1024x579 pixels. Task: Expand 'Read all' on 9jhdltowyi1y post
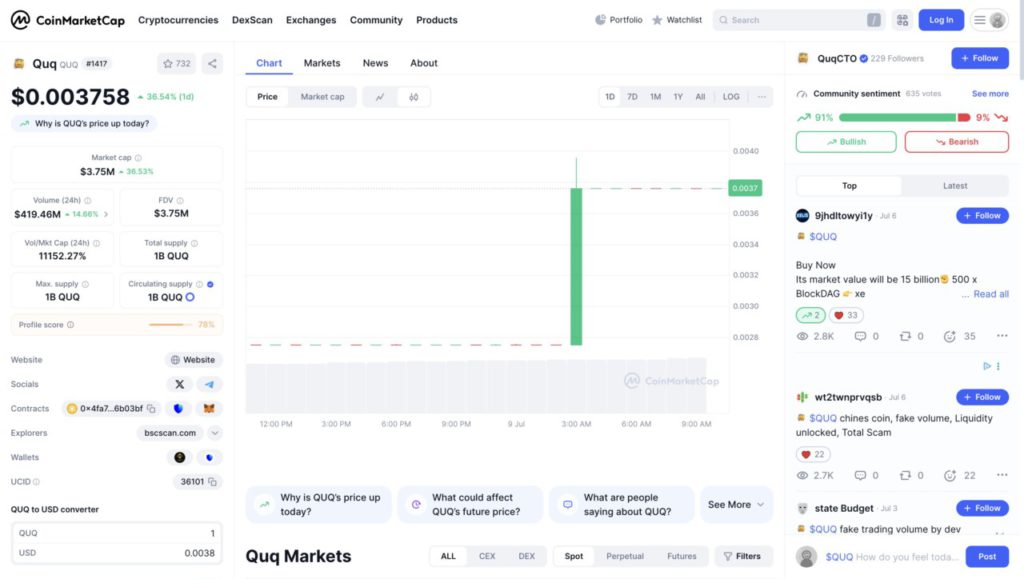coord(991,294)
